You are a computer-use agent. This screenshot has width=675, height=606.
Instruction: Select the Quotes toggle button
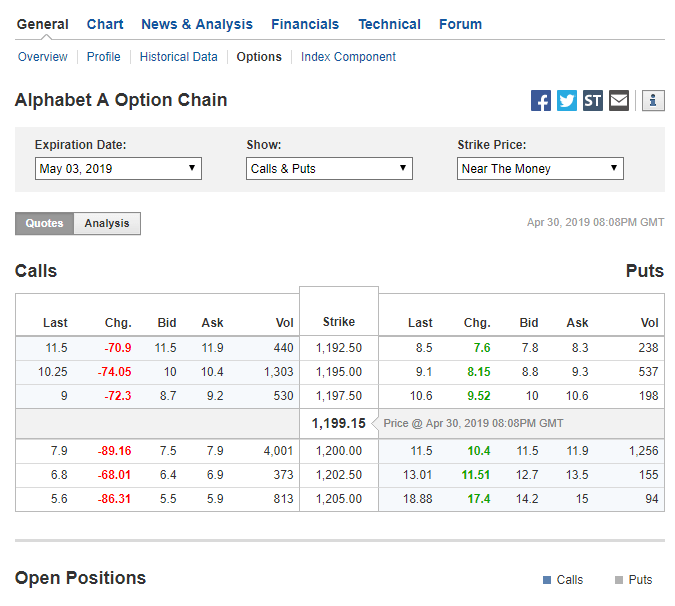44,223
